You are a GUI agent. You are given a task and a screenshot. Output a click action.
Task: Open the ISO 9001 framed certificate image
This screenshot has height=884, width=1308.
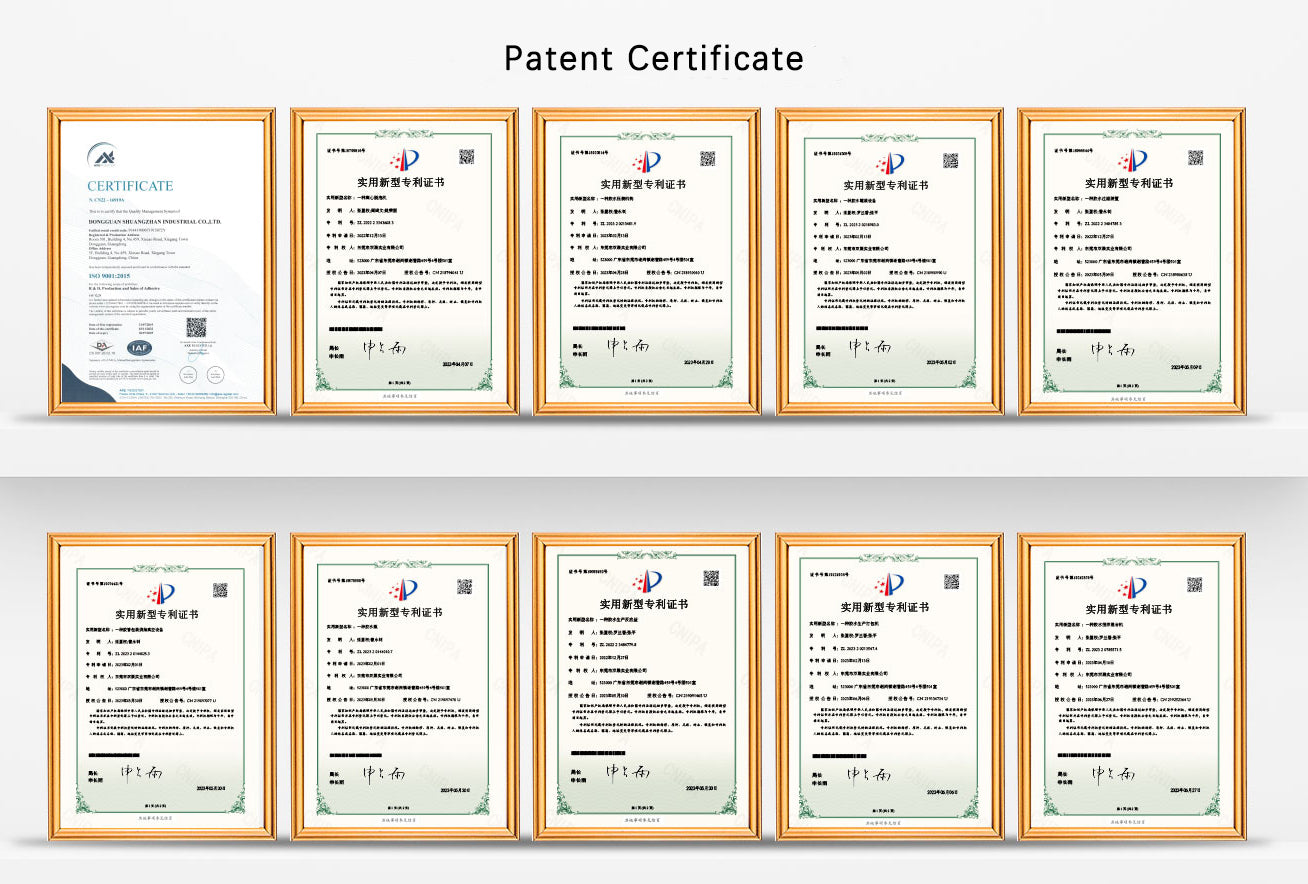pos(161,261)
